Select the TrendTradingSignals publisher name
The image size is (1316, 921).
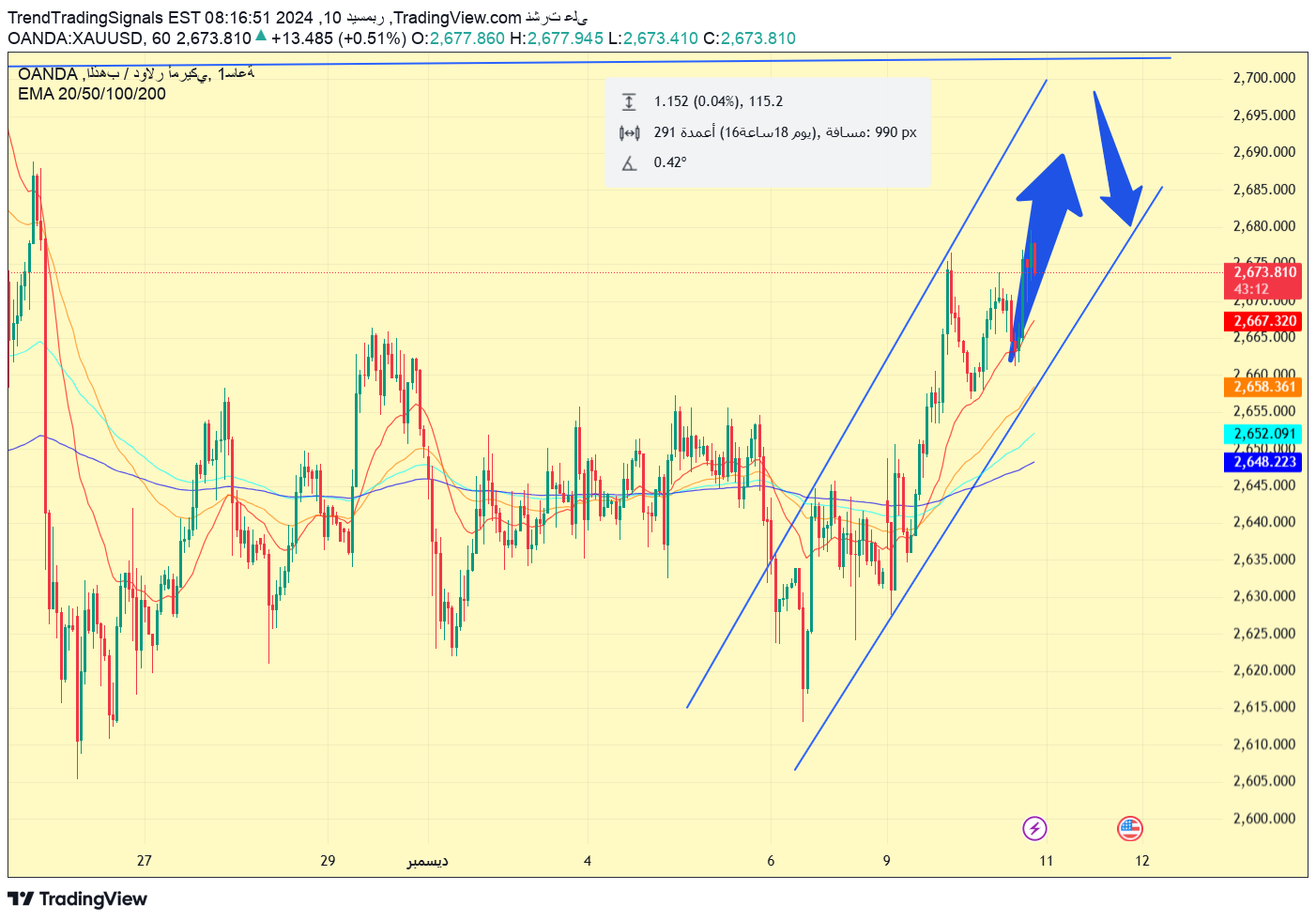pos(85,18)
